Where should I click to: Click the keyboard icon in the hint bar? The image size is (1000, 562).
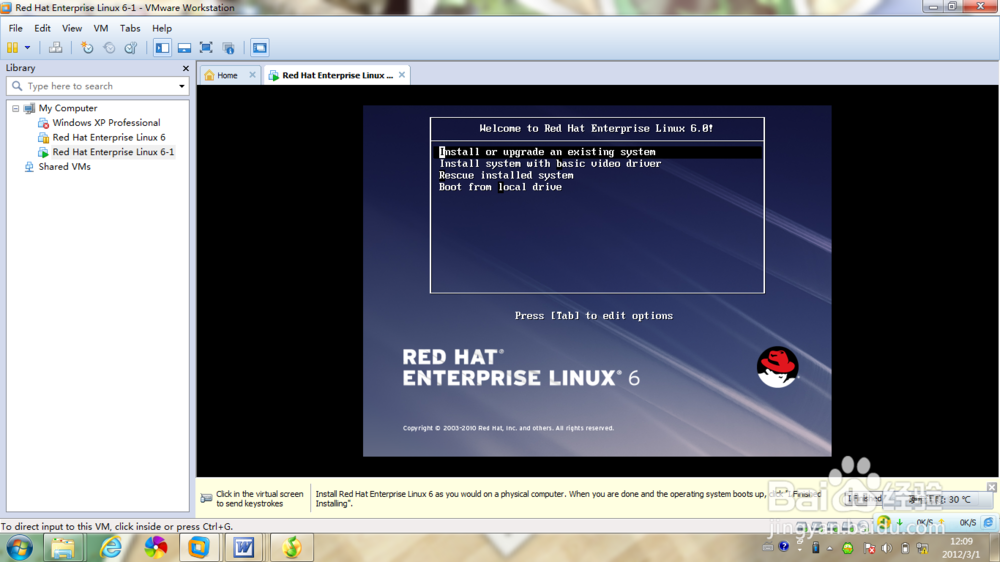click(x=206, y=498)
